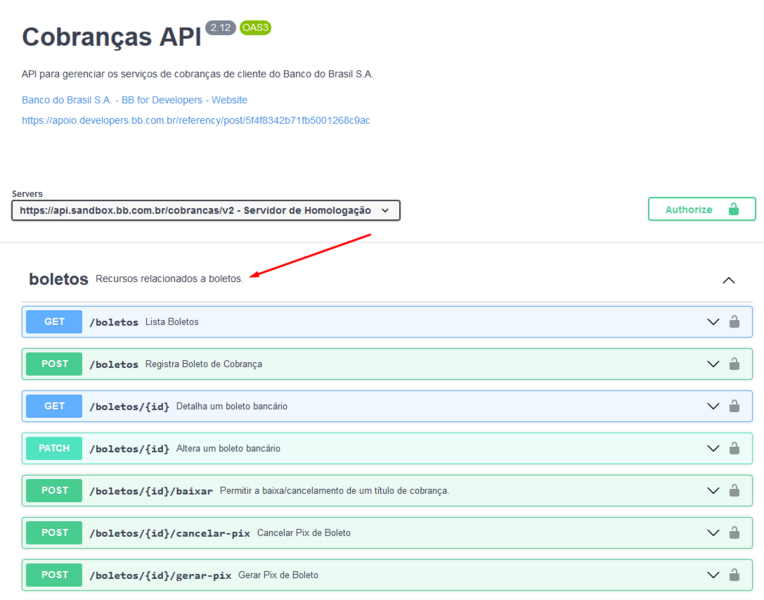
Task: Click lock icon on /boletos/{id}/baixar row
Action: [734, 490]
